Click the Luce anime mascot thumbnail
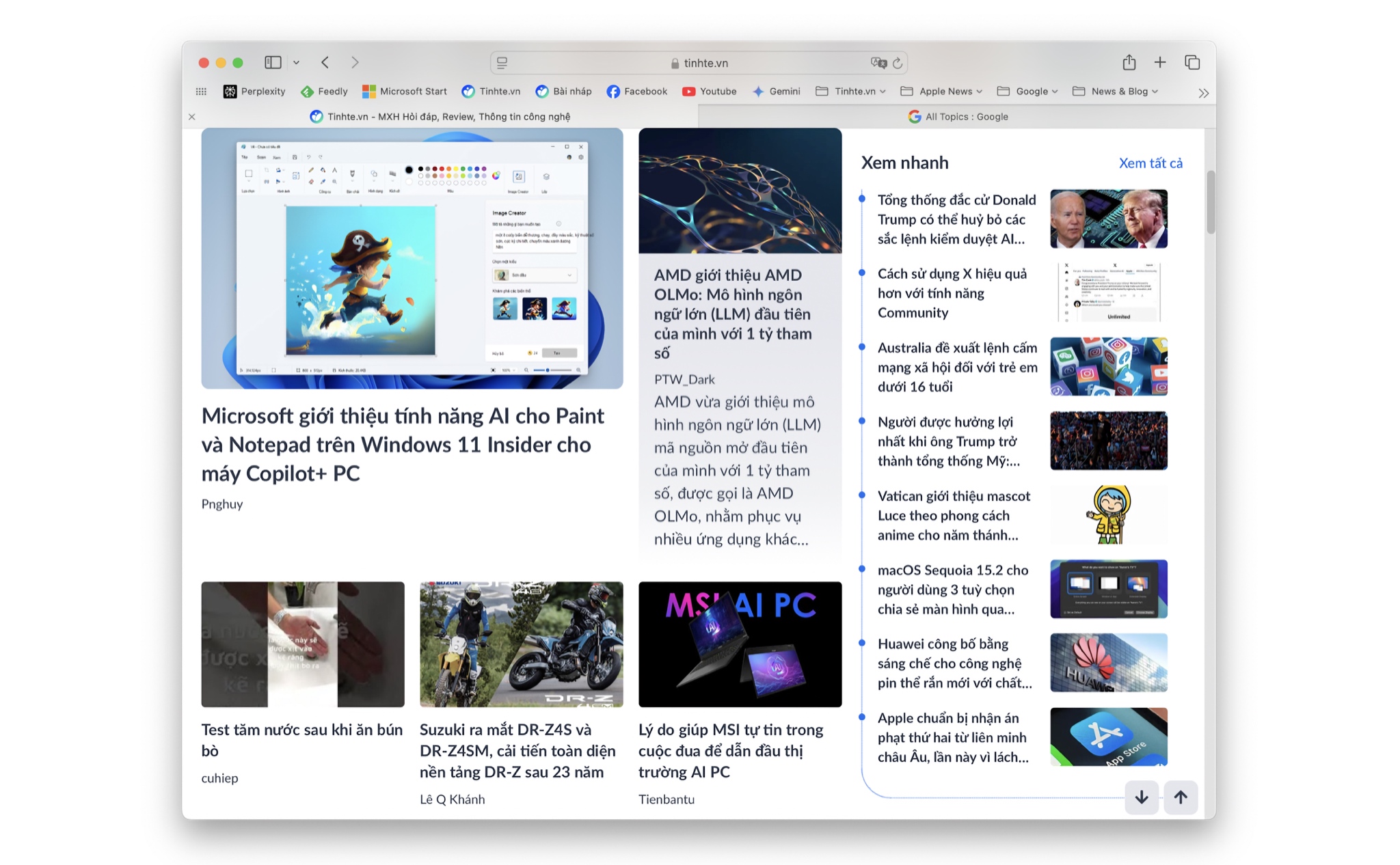 (x=1109, y=514)
